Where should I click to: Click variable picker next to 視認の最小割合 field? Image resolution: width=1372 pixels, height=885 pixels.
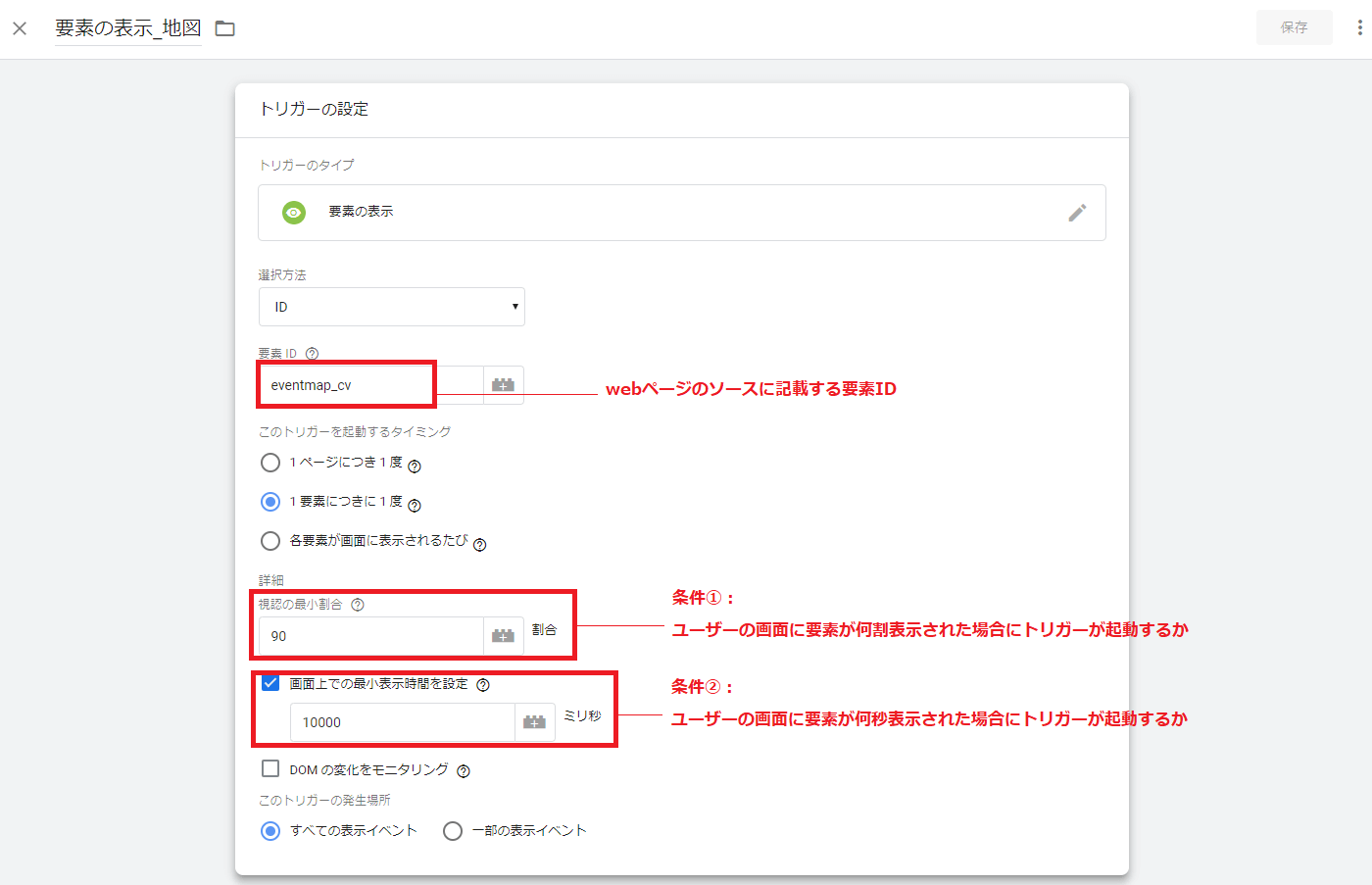click(x=503, y=636)
